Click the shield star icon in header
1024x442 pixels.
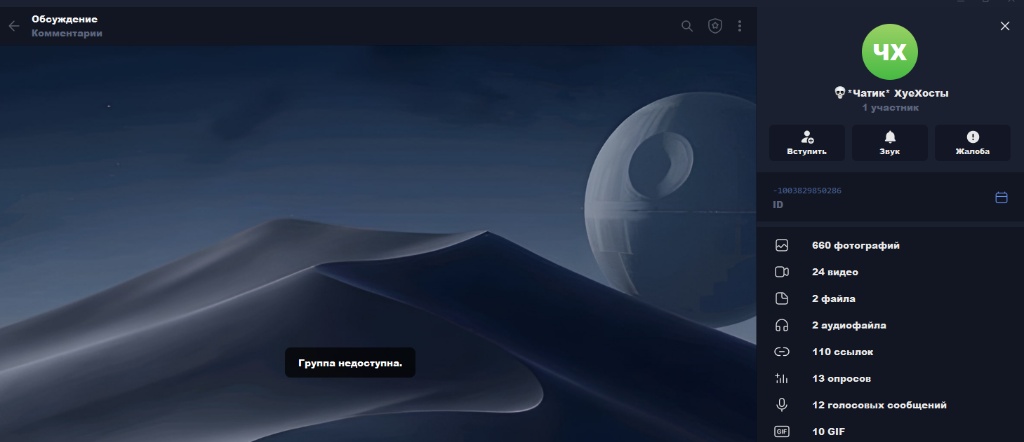pos(715,26)
